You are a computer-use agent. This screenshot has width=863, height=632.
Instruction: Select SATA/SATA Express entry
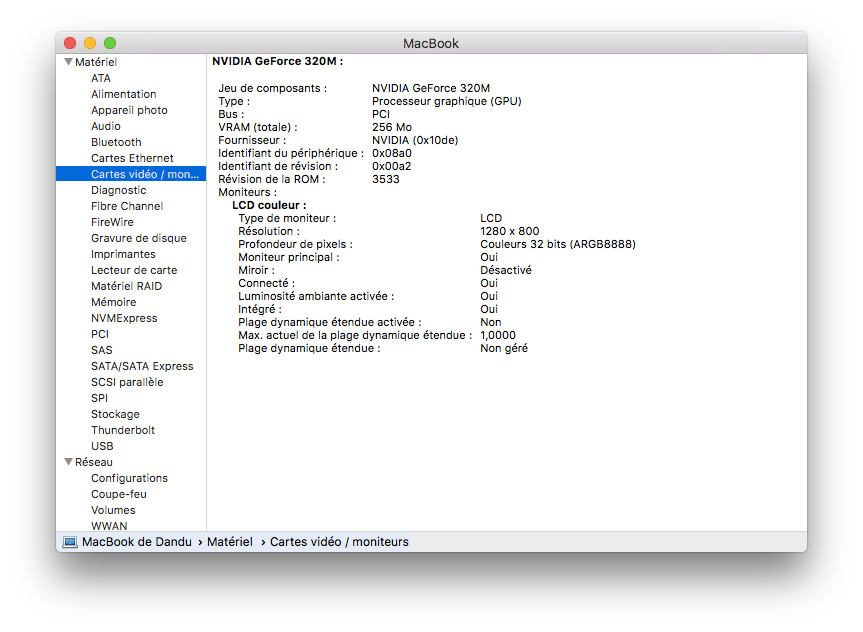coord(142,366)
